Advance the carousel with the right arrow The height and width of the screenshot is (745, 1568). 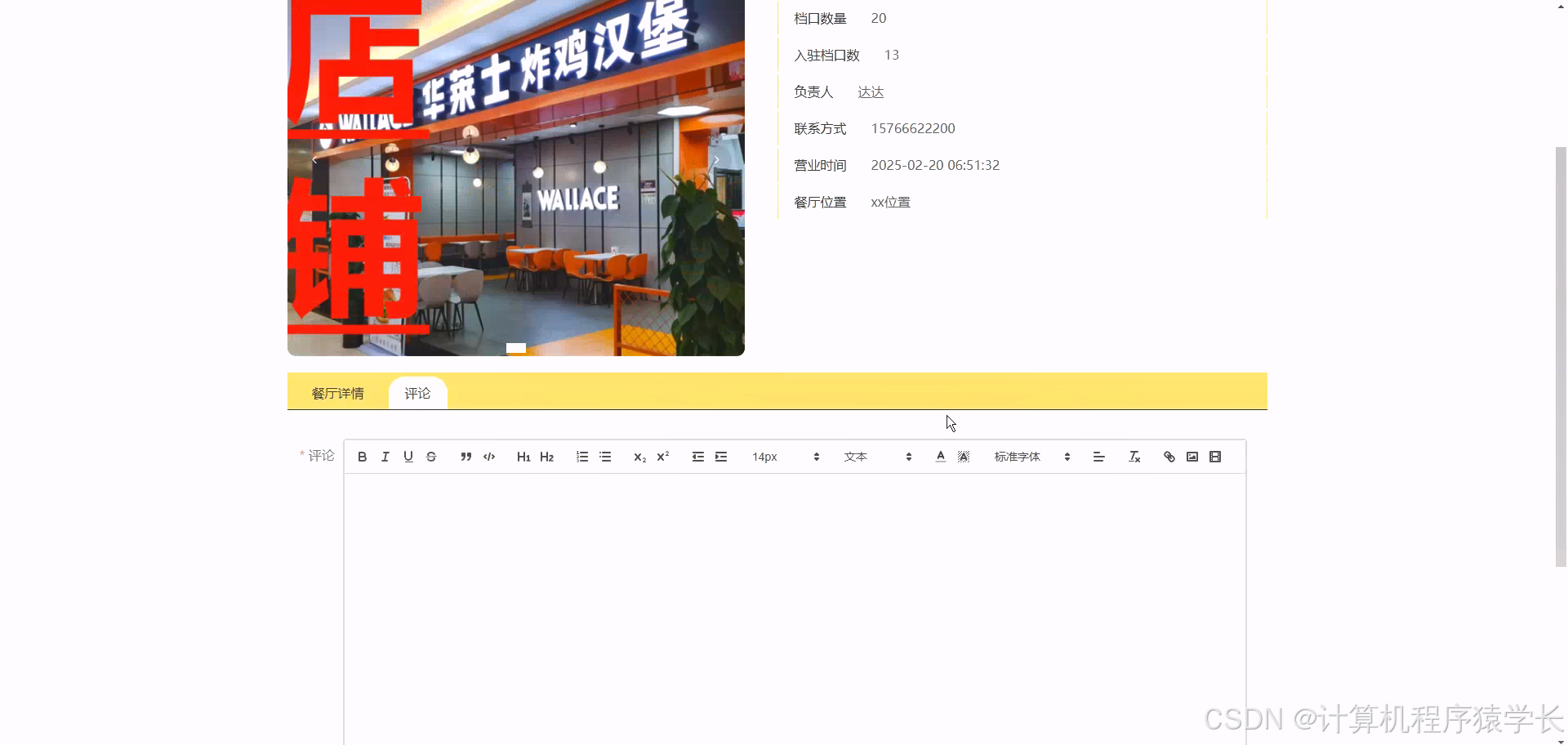pyautogui.click(x=716, y=159)
